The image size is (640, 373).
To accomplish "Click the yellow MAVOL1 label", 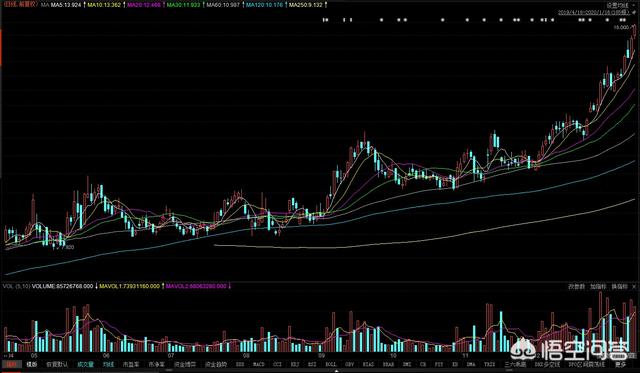I will (130, 286).
